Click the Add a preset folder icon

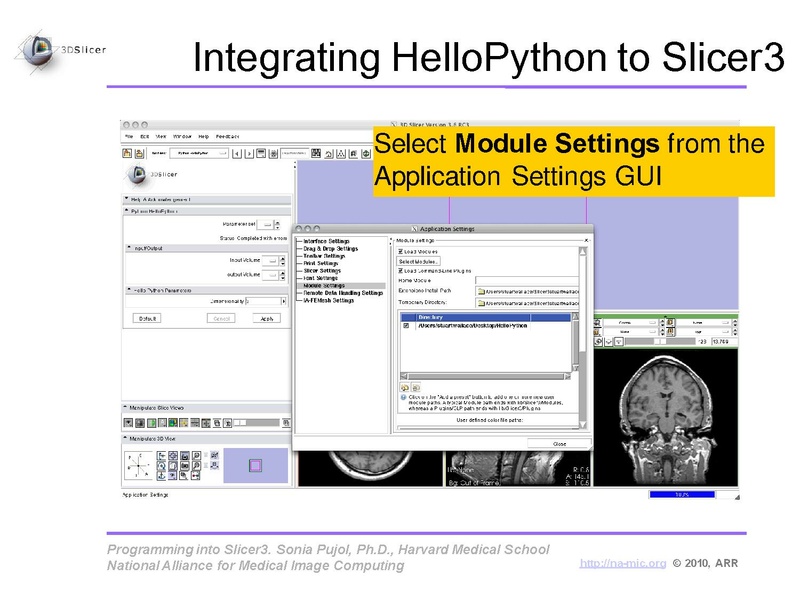405,388
